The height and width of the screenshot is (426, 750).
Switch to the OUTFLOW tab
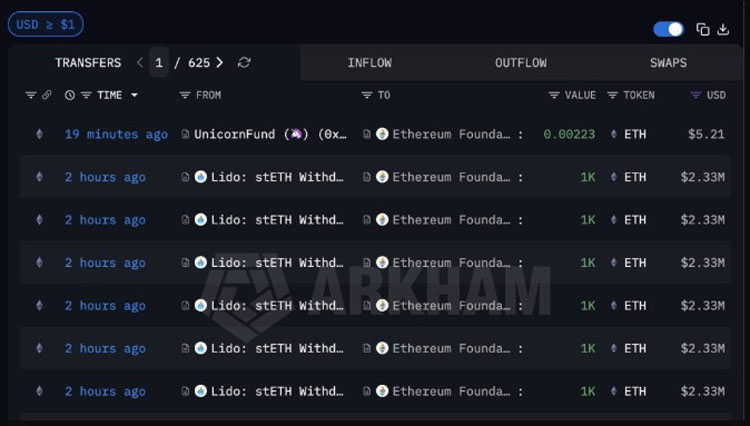[521, 63]
